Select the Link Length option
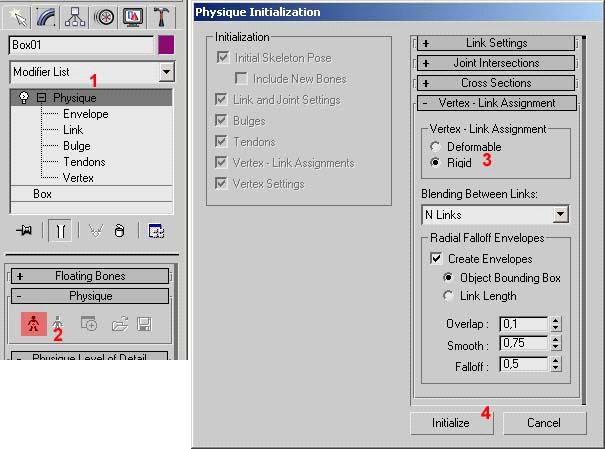Screen dimensions: 605x449 449,296
